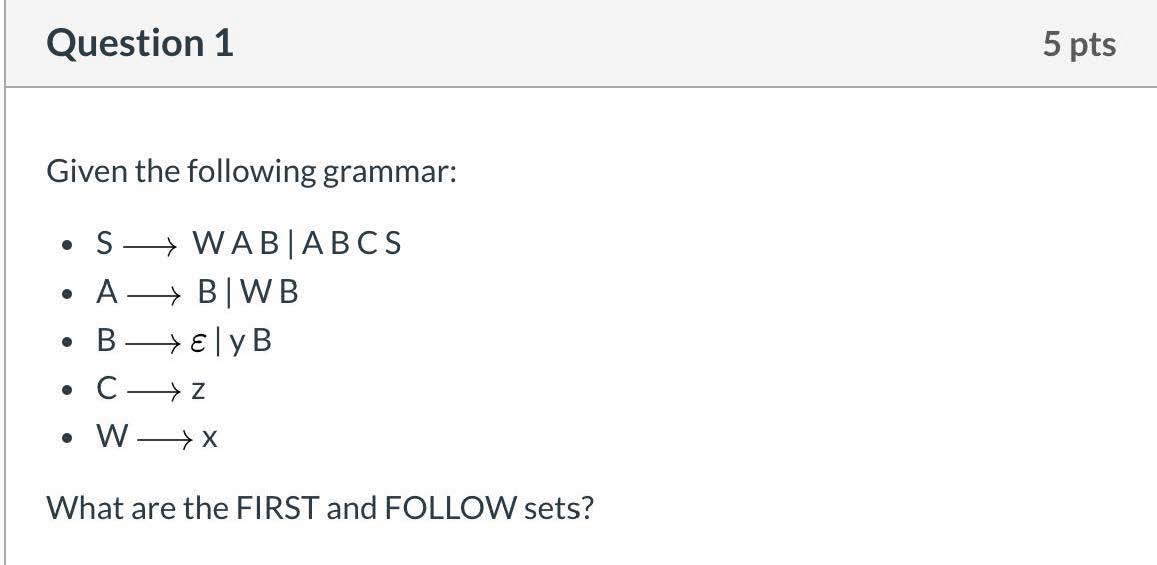Viewport: 1157px width, 565px height.
Task: Click the nonterminal "W" starting the last rule
Action: [x=109, y=438]
